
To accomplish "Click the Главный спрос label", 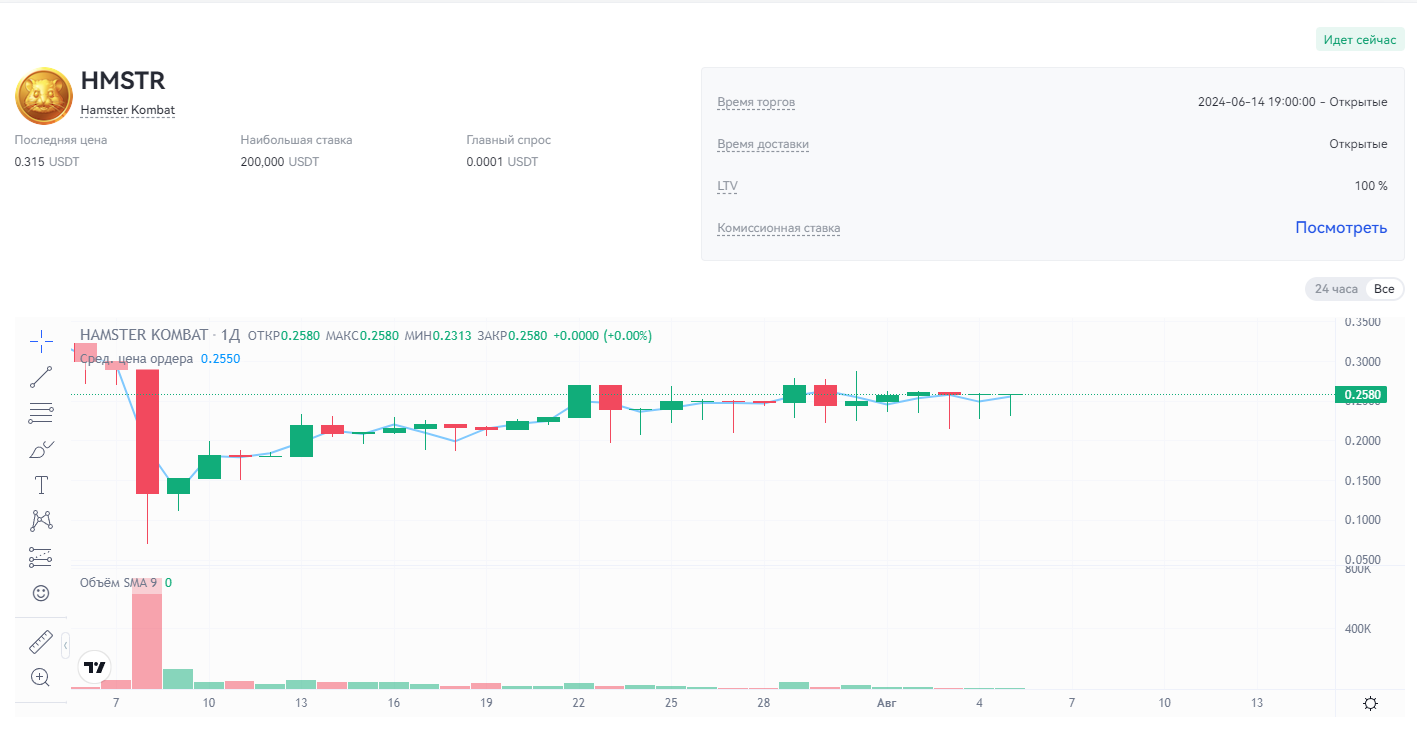I will pyautogui.click(x=508, y=140).
